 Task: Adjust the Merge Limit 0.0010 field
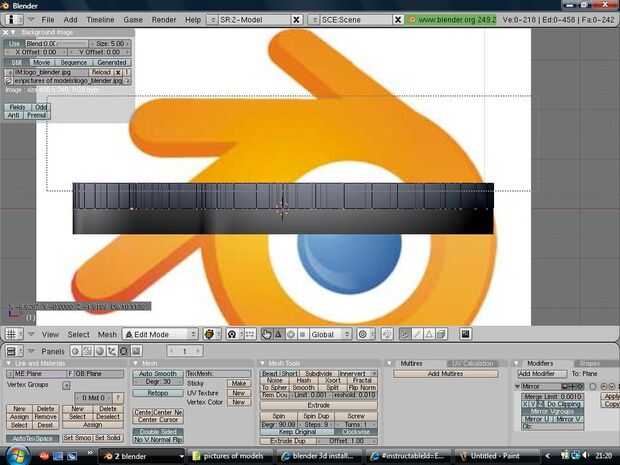tap(552, 396)
